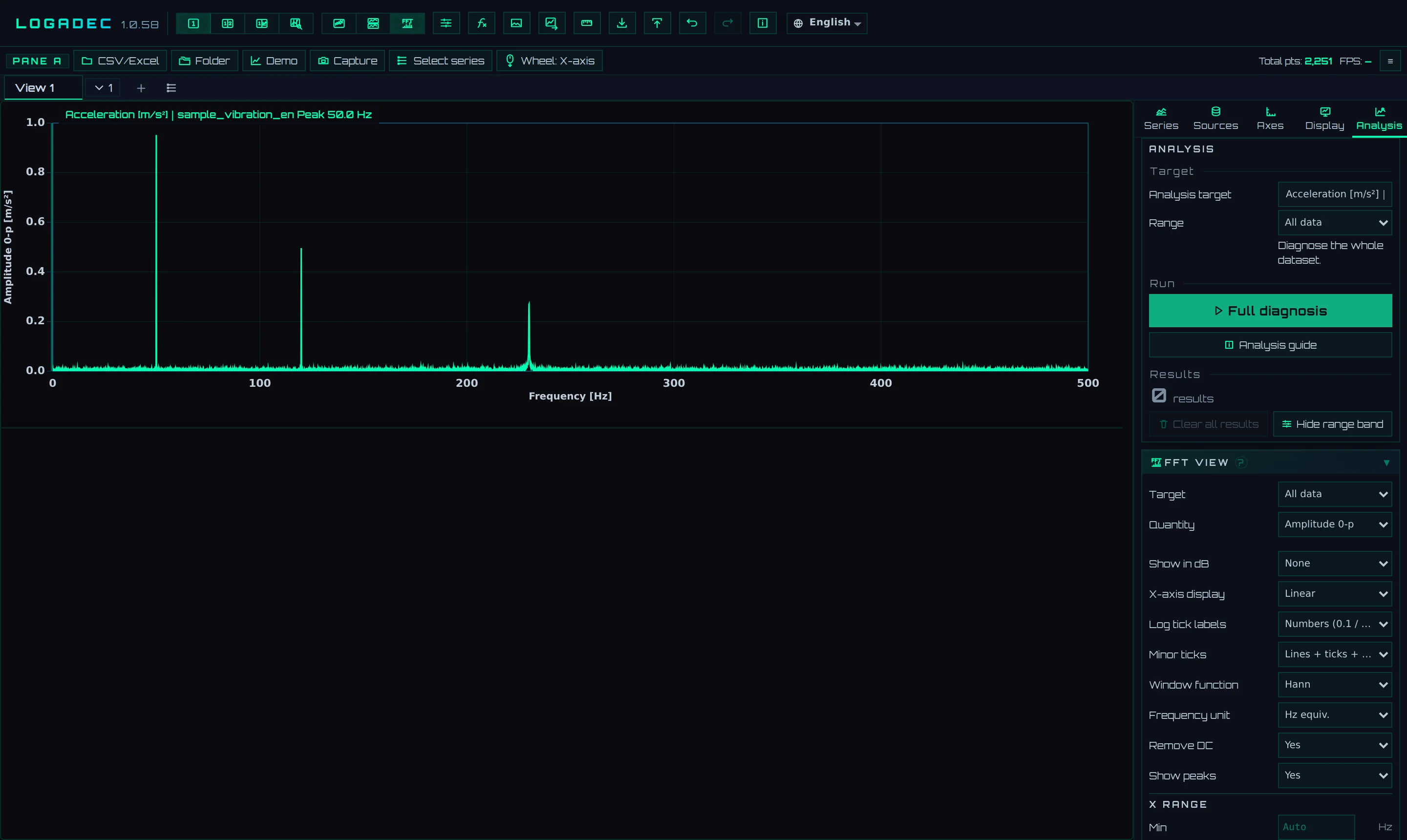Switch to single pane layout icon
1407x840 pixels.
click(193, 23)
